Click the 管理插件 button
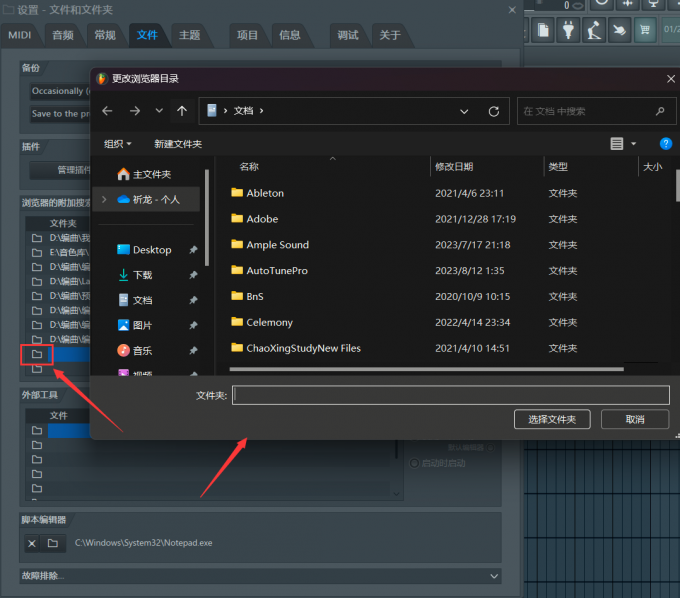Screen dimensions: 680x598 [x=60, y=170]
